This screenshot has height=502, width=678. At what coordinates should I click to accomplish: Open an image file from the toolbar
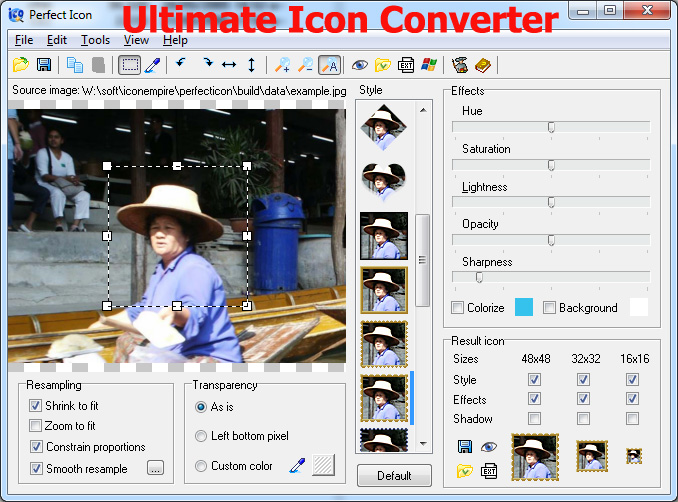[x=20, y=65]
